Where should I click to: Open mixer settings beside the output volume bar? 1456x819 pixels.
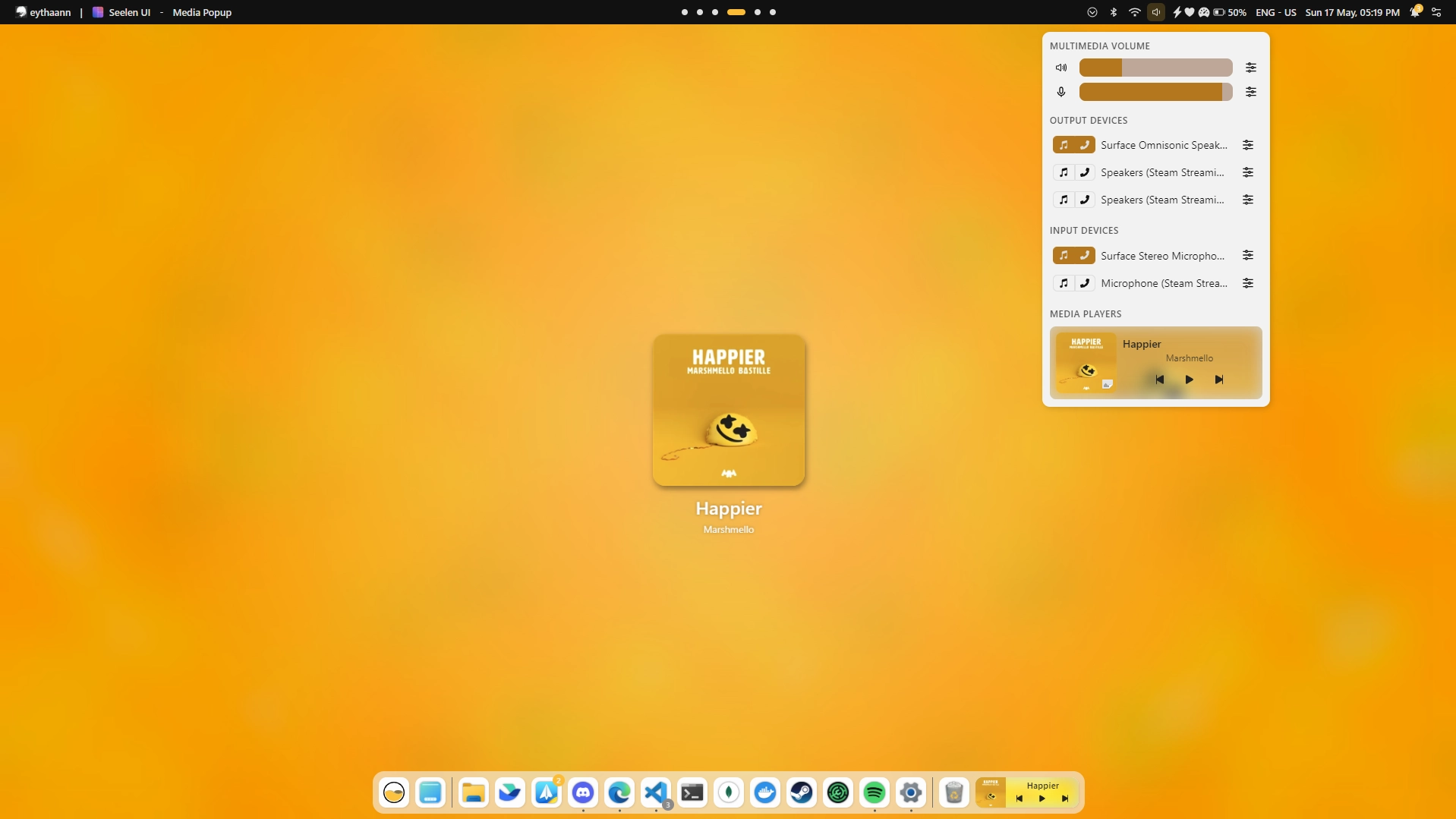tap(1251, 68)
